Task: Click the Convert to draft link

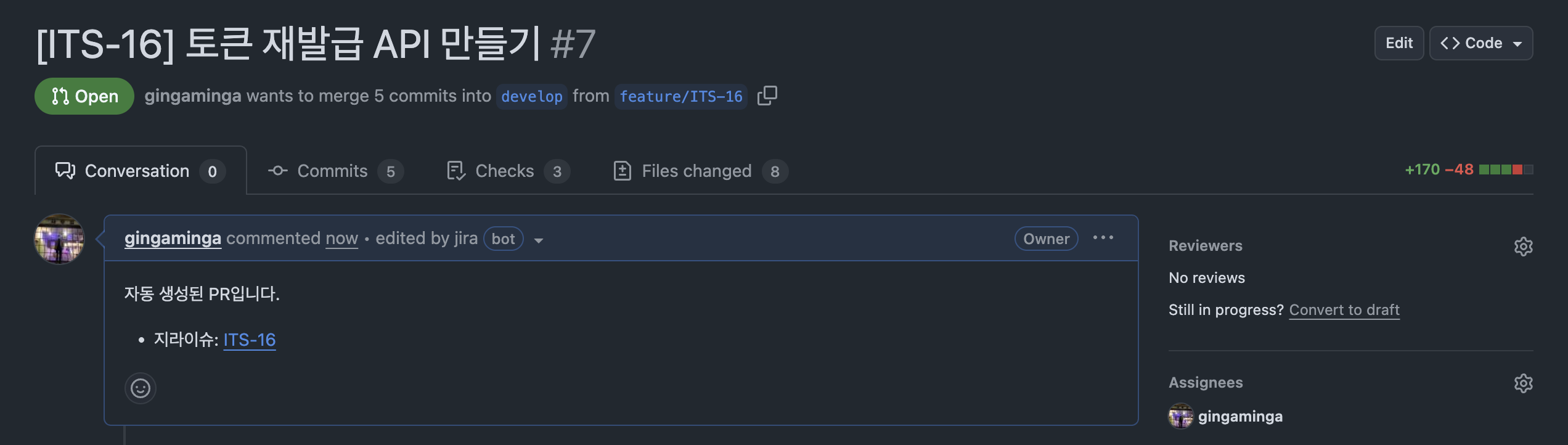Action: coord(1344,309)
